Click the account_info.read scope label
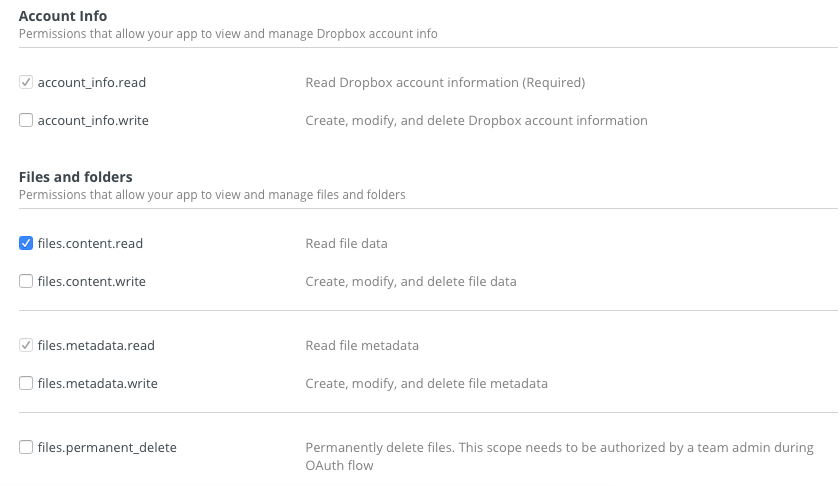 [x=91, y=83]
